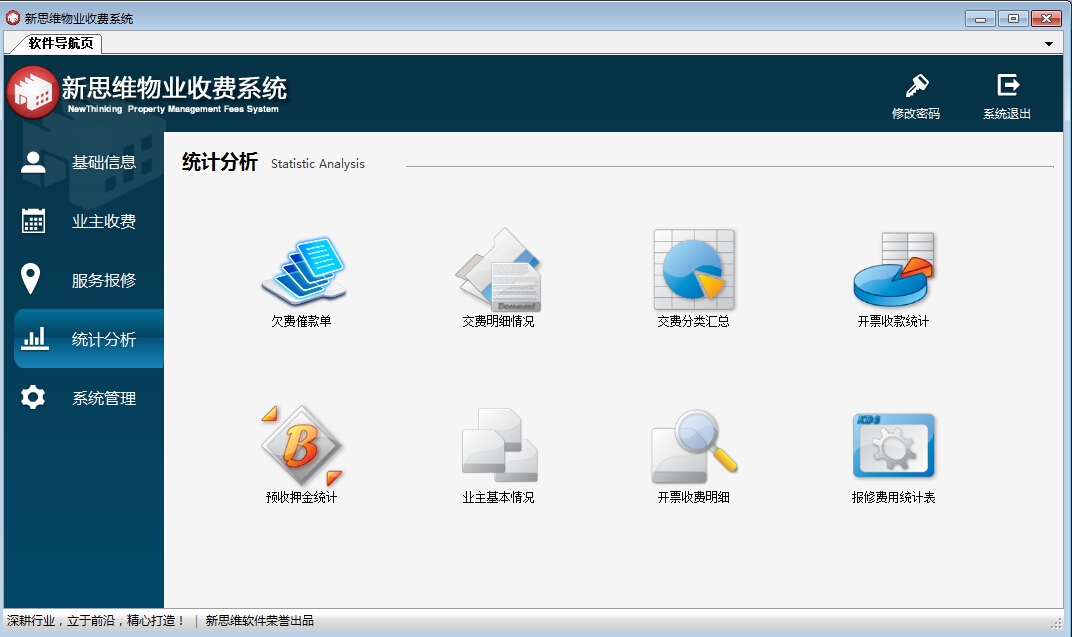Screen dimensions: 1072x637
Task: Click status bar text 新思维软件荣誉出品
Action: coord(260,621)
